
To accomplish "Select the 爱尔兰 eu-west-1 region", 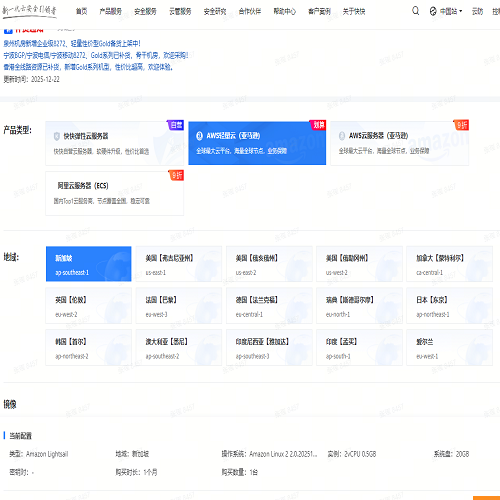I will [x=449, y=348].
